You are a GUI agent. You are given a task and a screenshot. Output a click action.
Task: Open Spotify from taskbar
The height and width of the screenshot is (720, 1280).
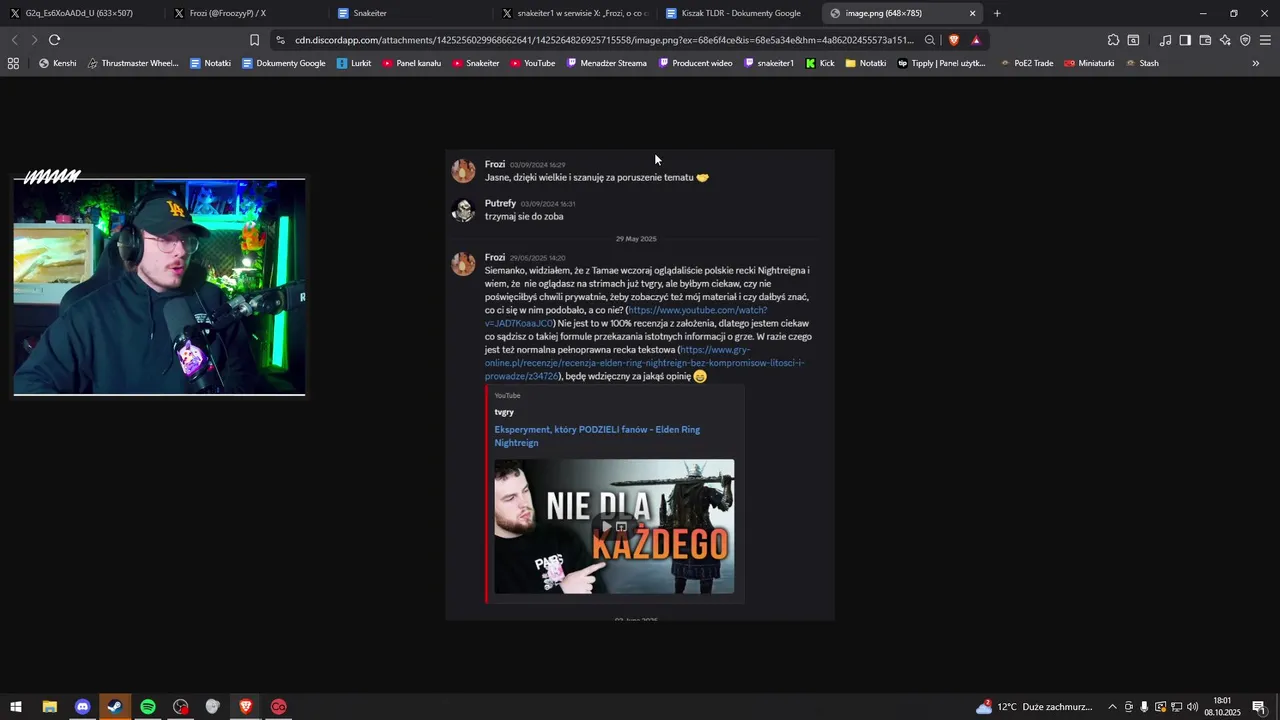[148, 707]
